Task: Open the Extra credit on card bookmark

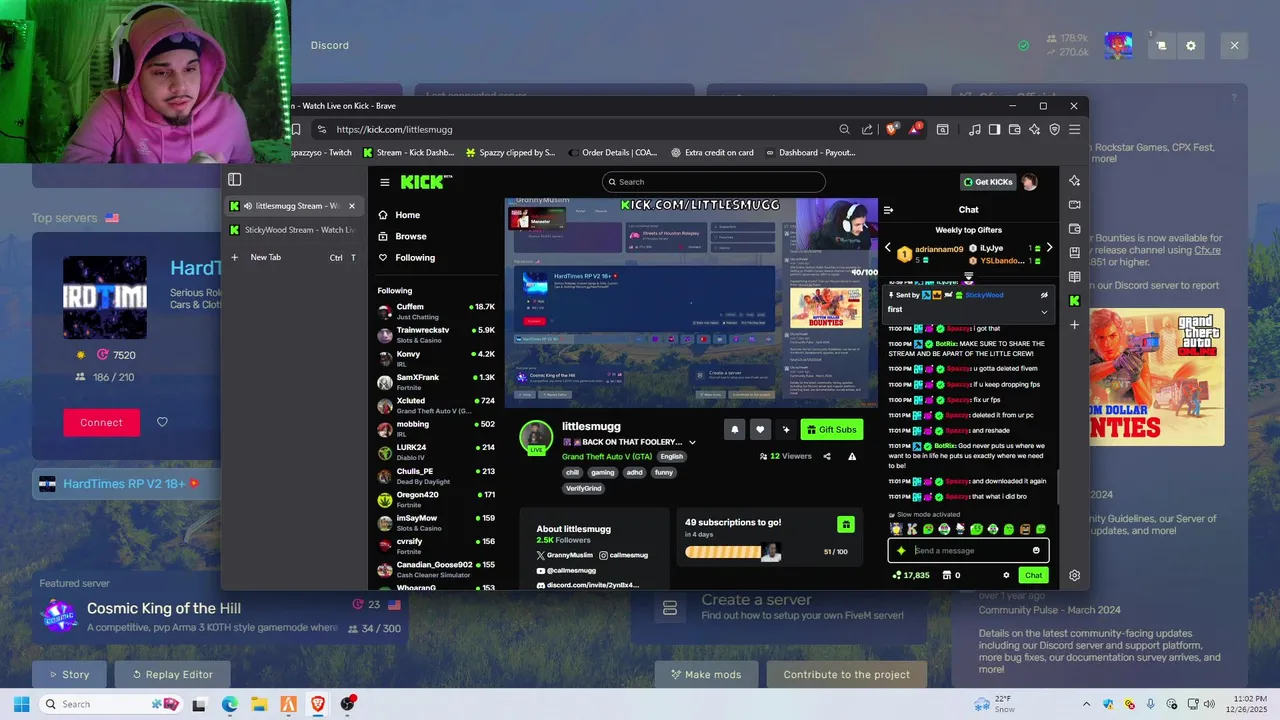Action: click(711, 153)
